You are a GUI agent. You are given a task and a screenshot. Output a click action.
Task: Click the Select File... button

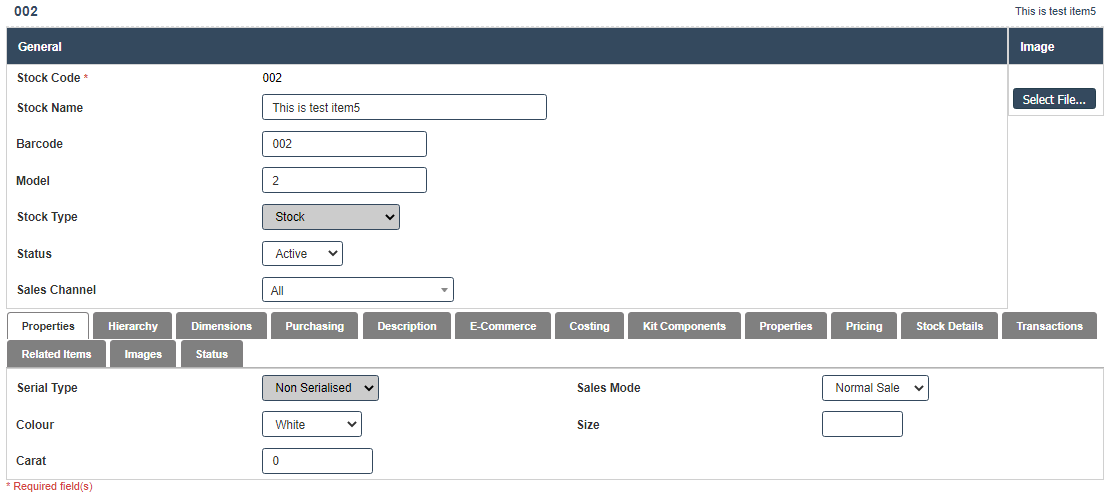(x=1054, y=99)
